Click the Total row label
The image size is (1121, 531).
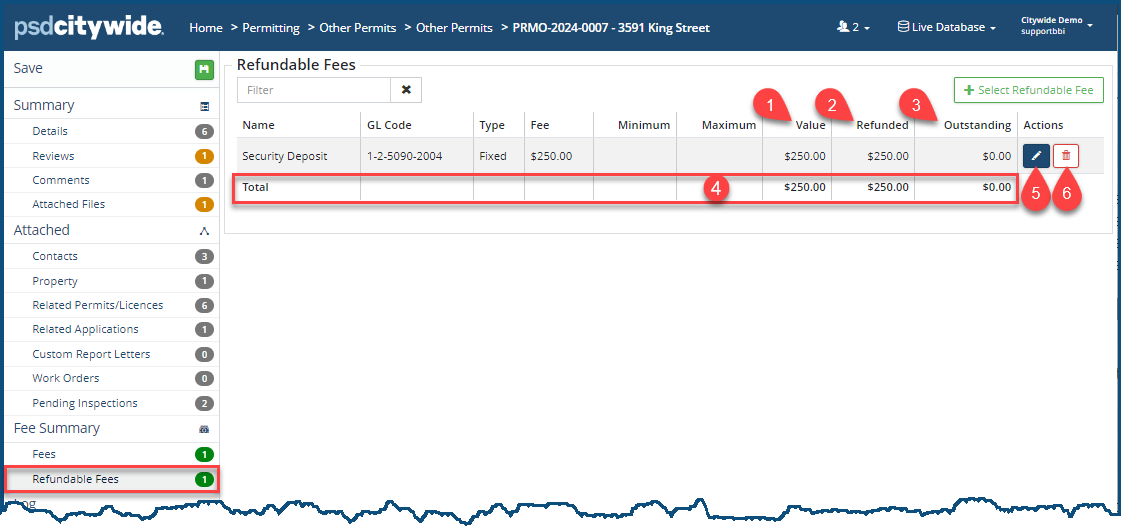(255, 187)
